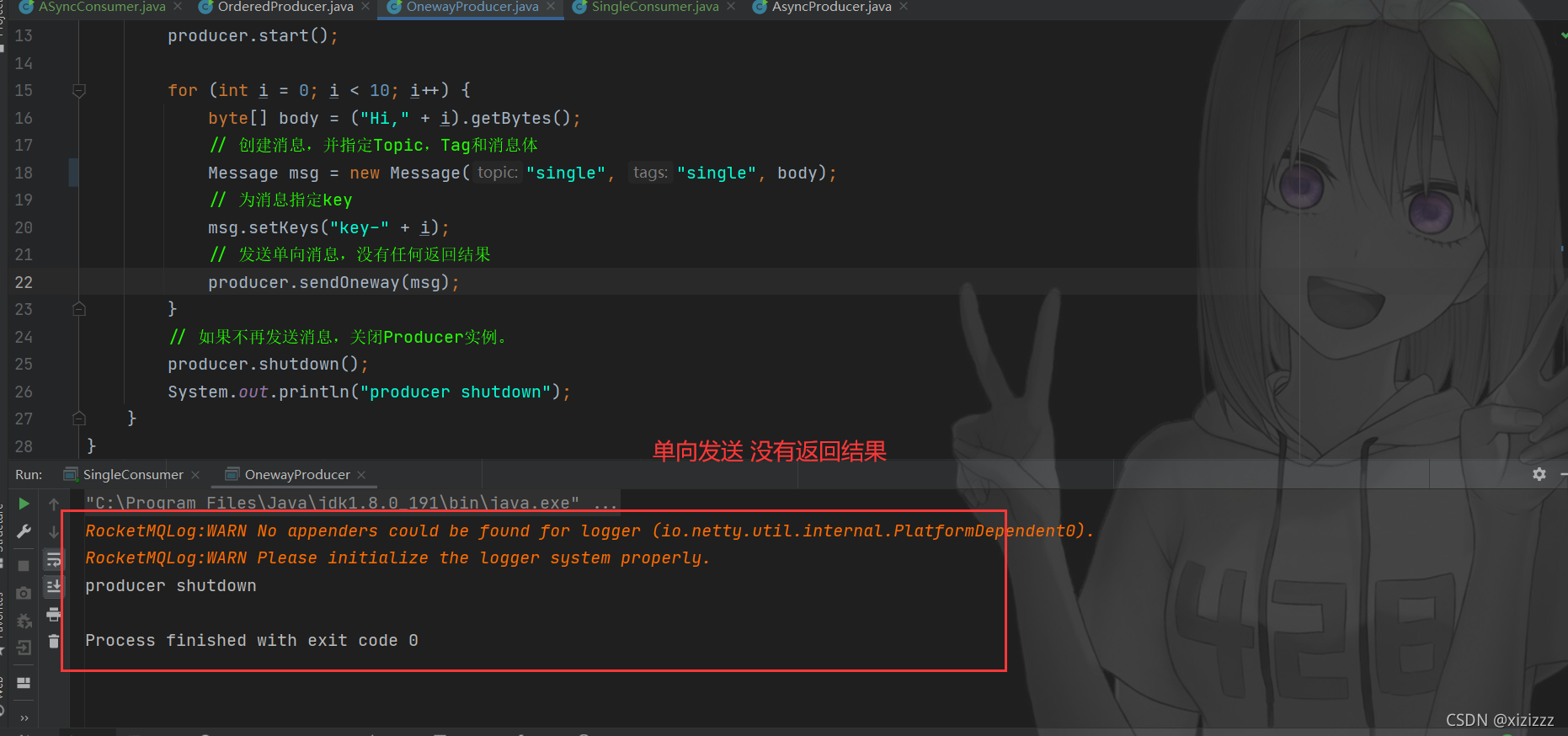The height and width of the screenshot is (736, 1568).
Task: Click "Process finished with exit code 0"
Action: tap(252, 641)
